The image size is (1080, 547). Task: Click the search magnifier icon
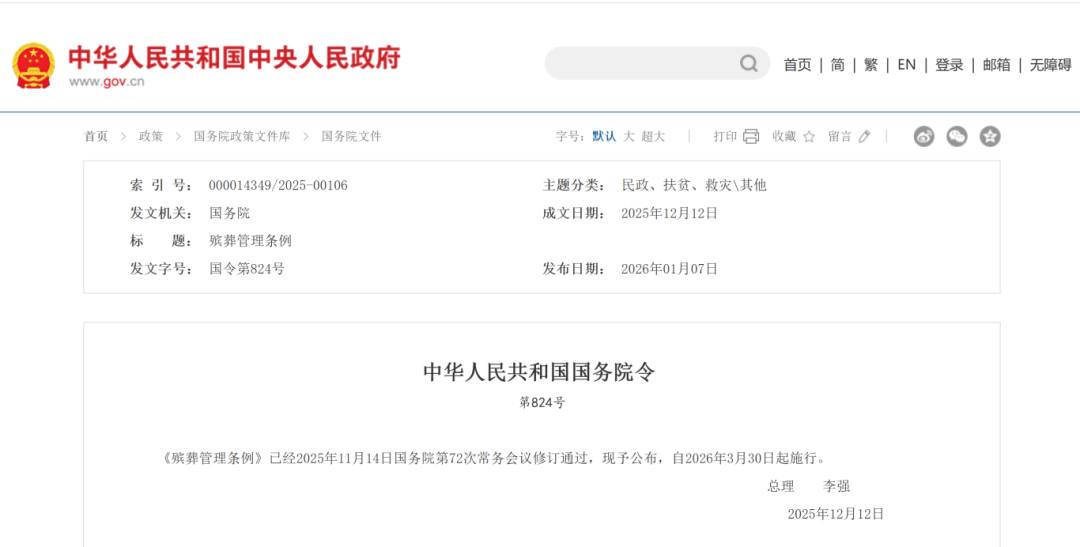coord(749,64)
